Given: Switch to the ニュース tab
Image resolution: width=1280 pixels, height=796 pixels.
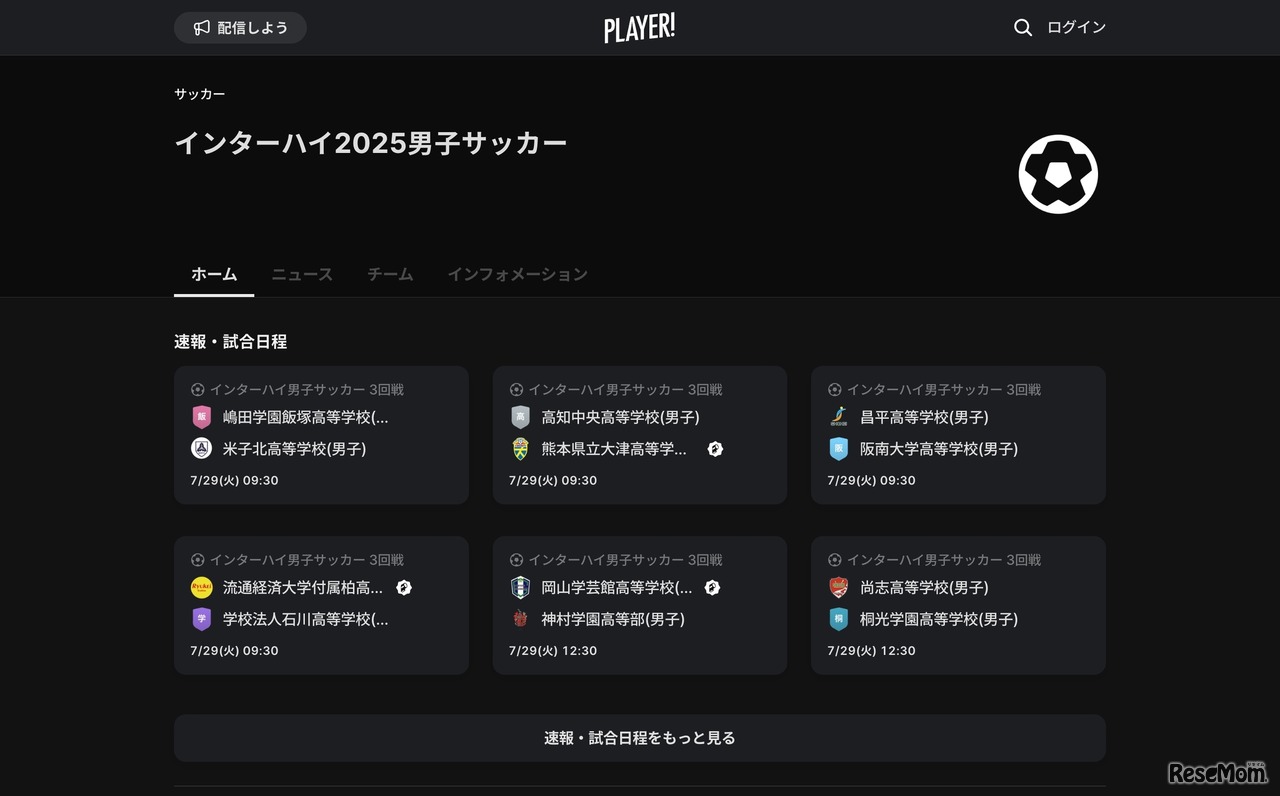Looking at the screenshot, I should 301,274.
